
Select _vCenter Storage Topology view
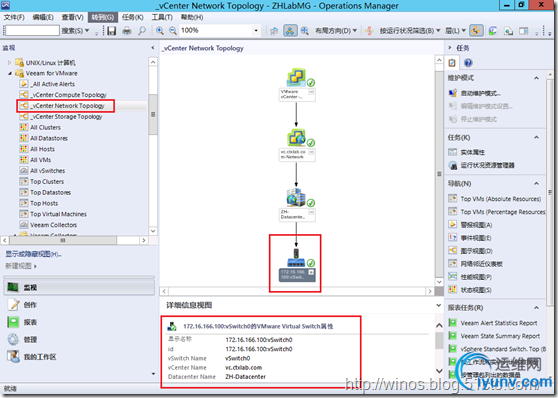coord(66,116)
